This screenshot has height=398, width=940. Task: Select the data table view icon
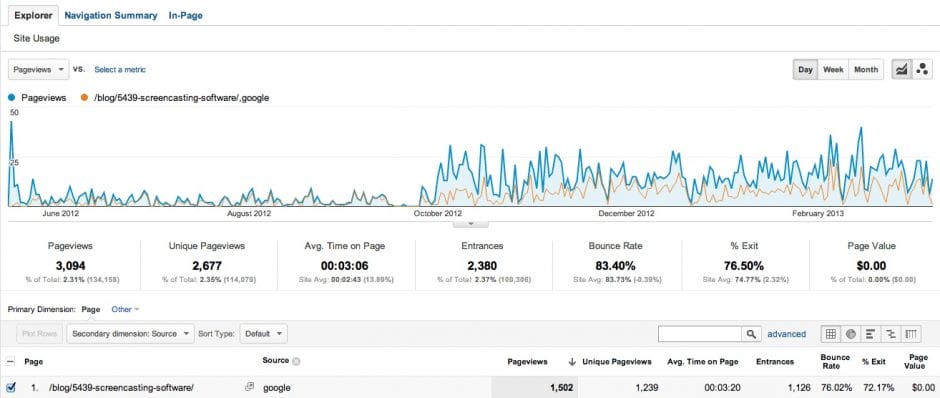830,334
